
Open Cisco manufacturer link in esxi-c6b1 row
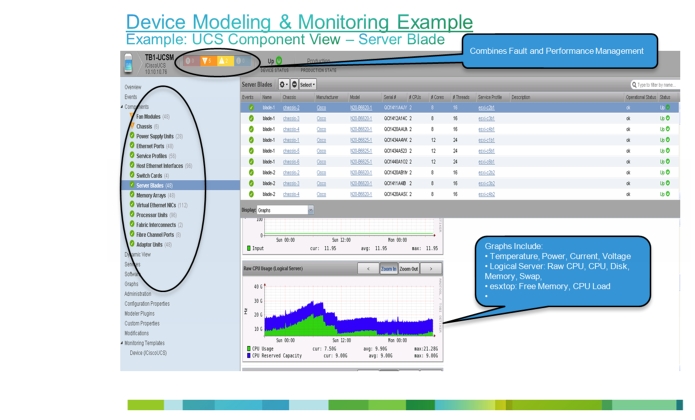(321, 162)
